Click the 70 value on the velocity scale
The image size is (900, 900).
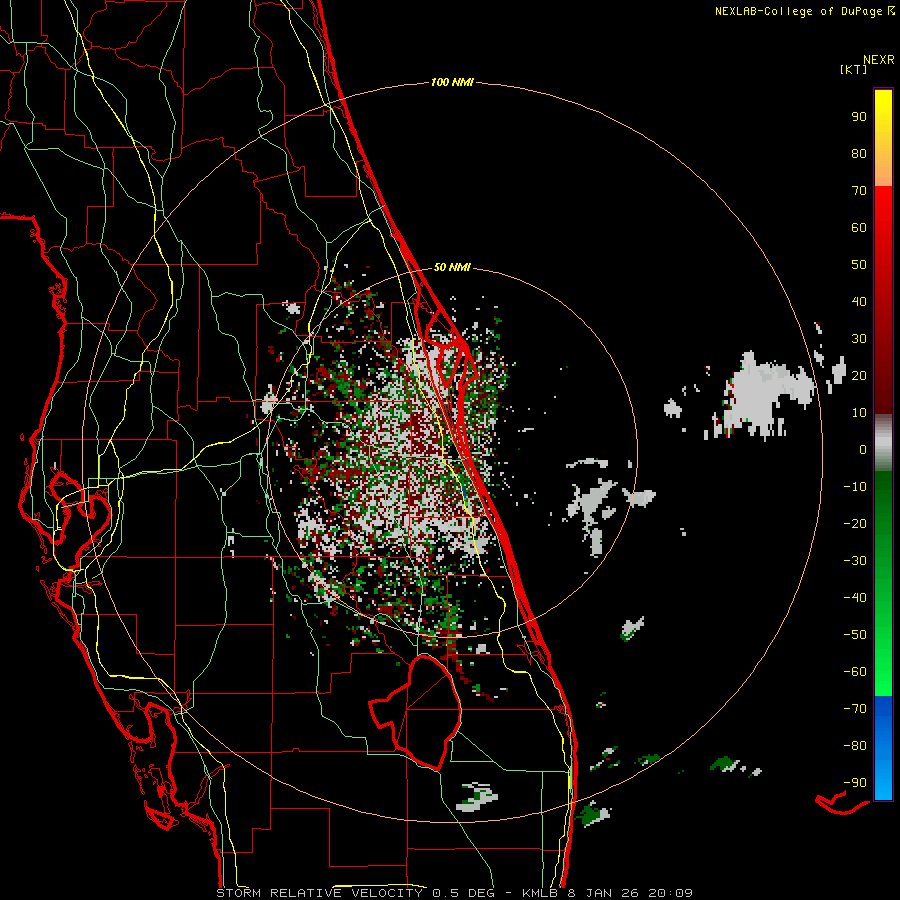point(859,191)
